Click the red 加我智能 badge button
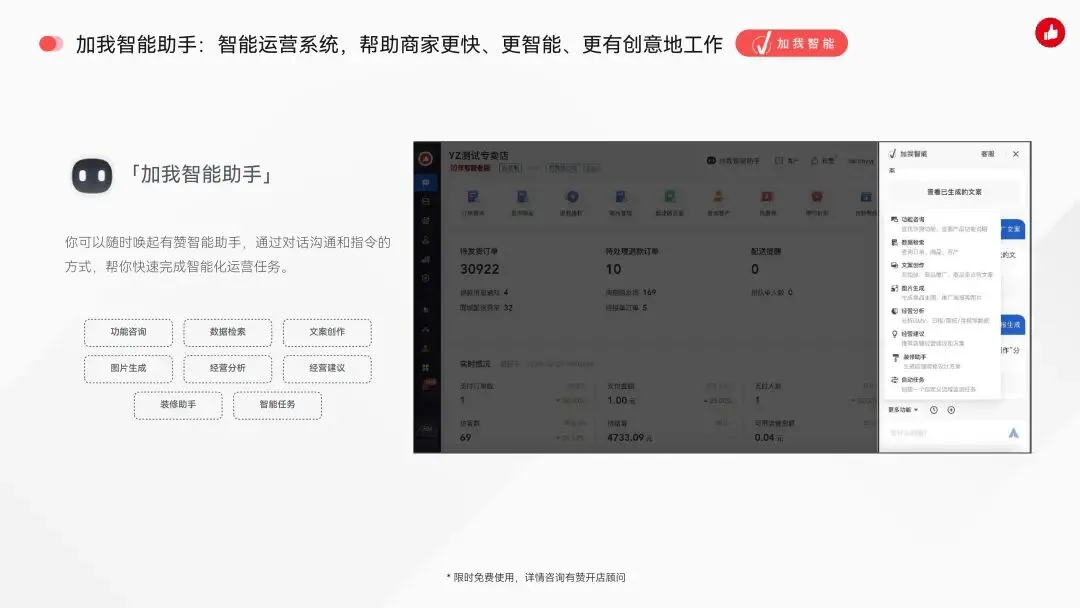 pyautogui.click(x=791, y=43)
